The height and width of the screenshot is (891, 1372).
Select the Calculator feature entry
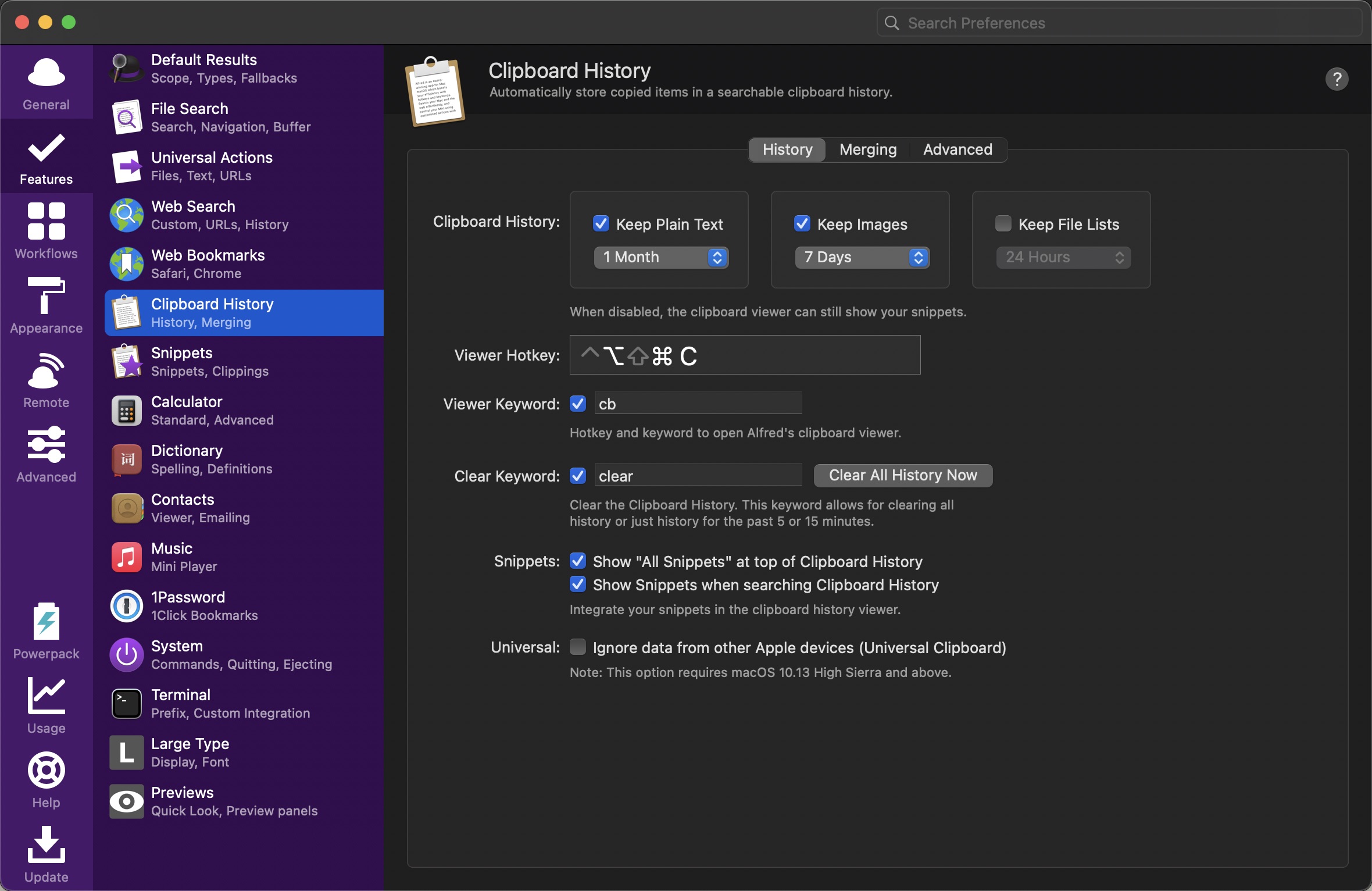244,411
